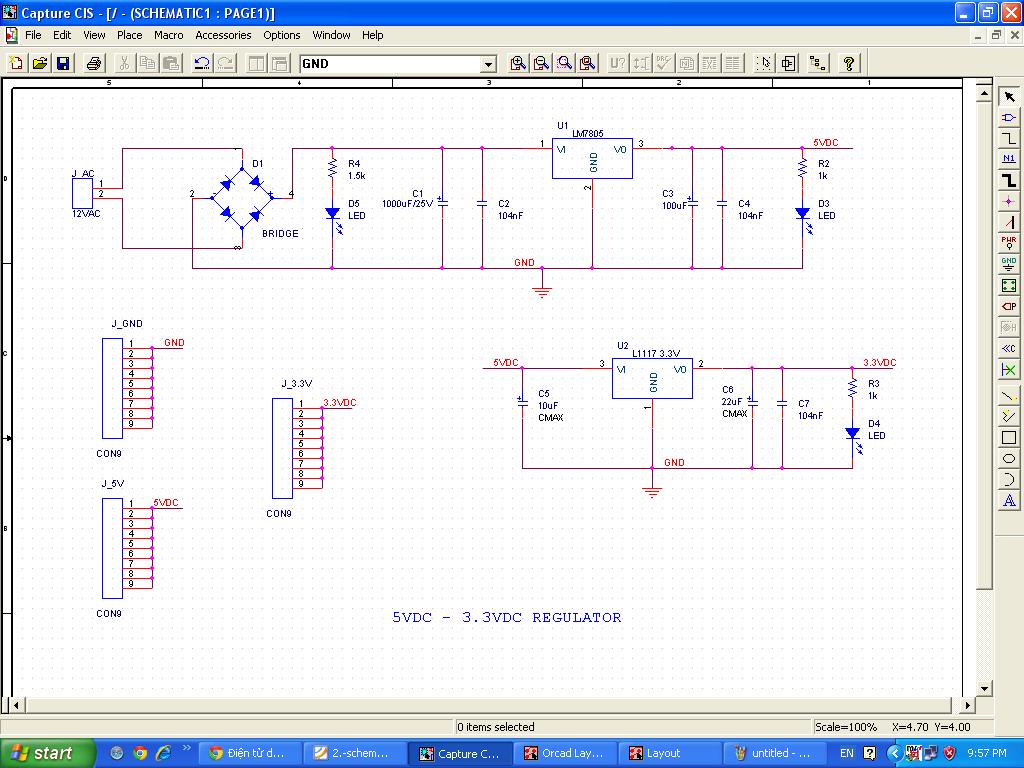Viewport: 1024px width, 768px height.
Task: Click the new document icon
Action: point(17,63)
